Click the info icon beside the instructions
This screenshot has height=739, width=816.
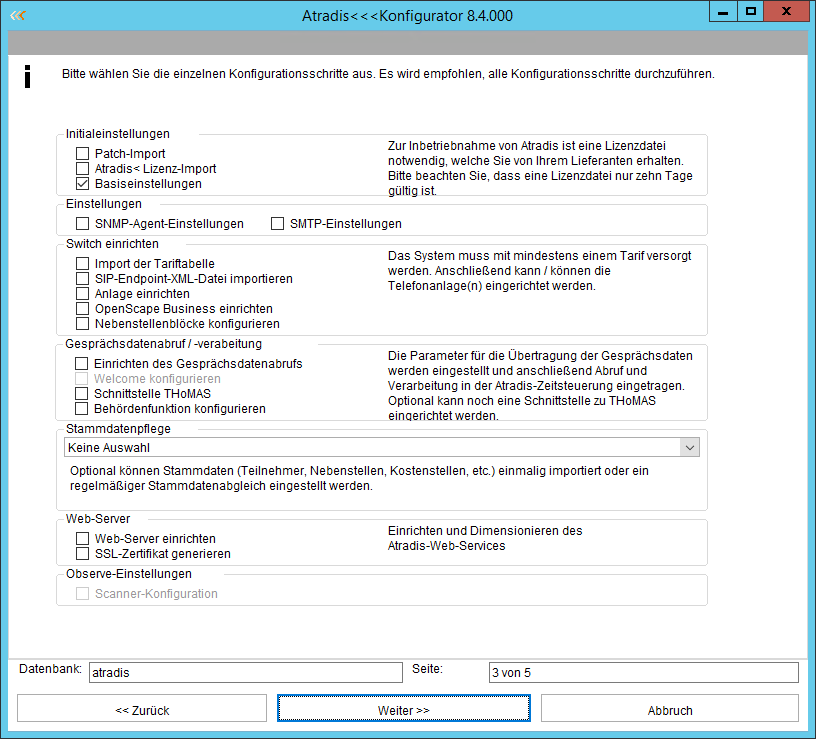pyautogui.click(x=28, y=77)
